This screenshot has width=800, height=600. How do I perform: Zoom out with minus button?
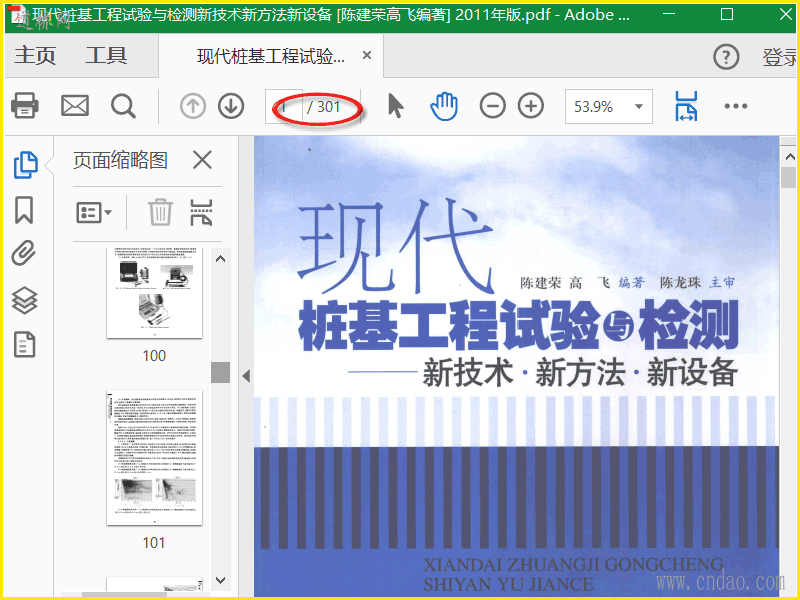pyautogui.click(x=492, y=106)
